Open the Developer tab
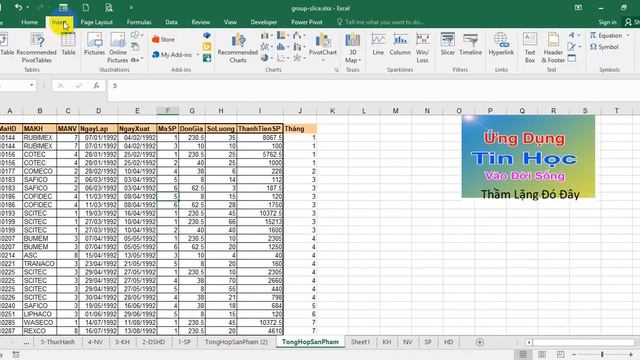 pyautogui.click(x=264, y=22)
